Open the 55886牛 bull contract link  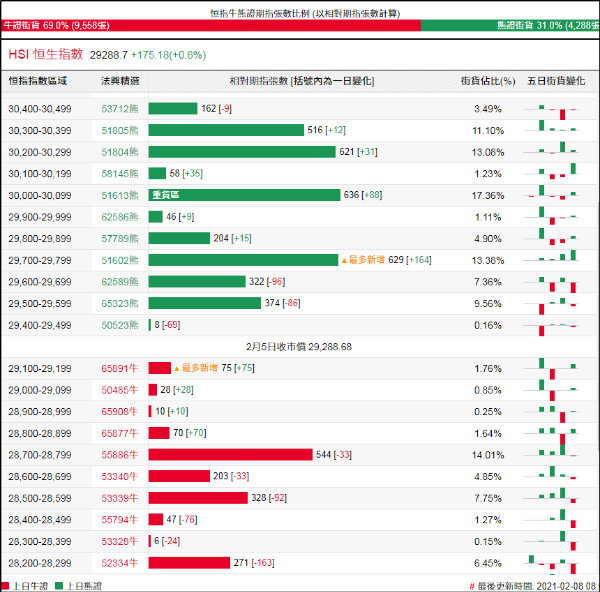tap(120, 455)
